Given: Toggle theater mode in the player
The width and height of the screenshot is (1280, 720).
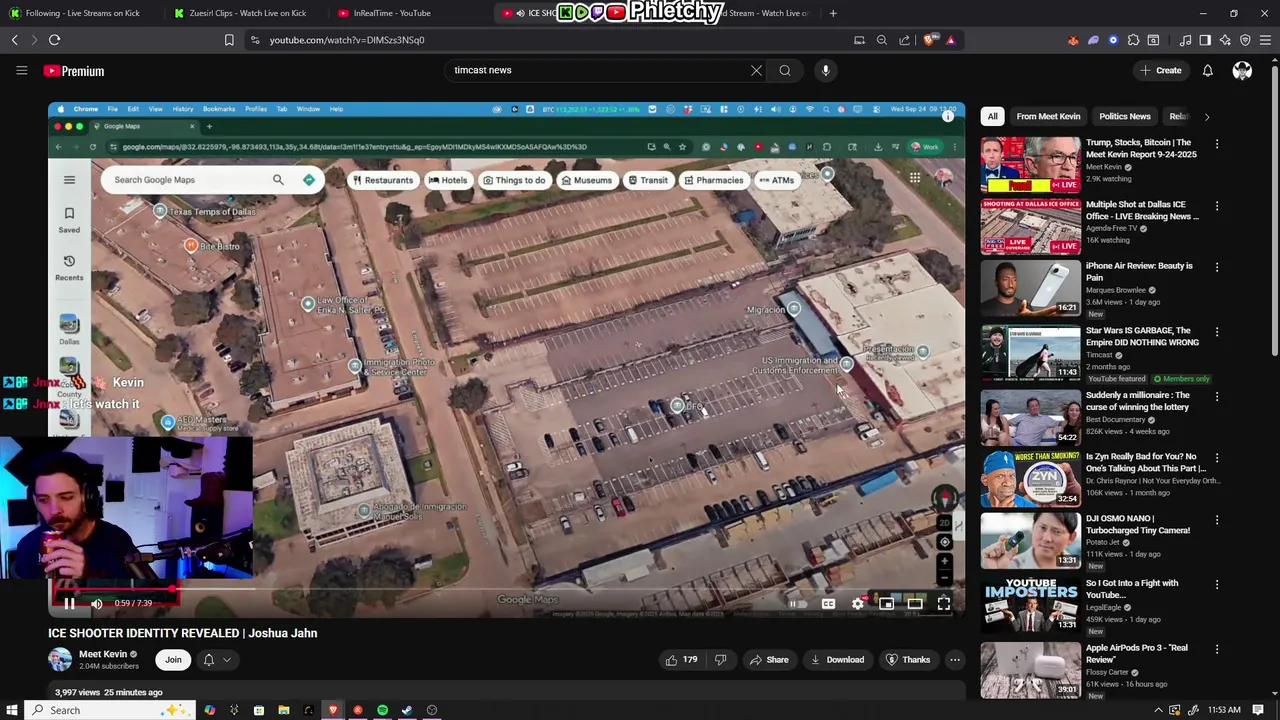Looking at the screenshot, I should pyautogui.click(x=915, y=603).
